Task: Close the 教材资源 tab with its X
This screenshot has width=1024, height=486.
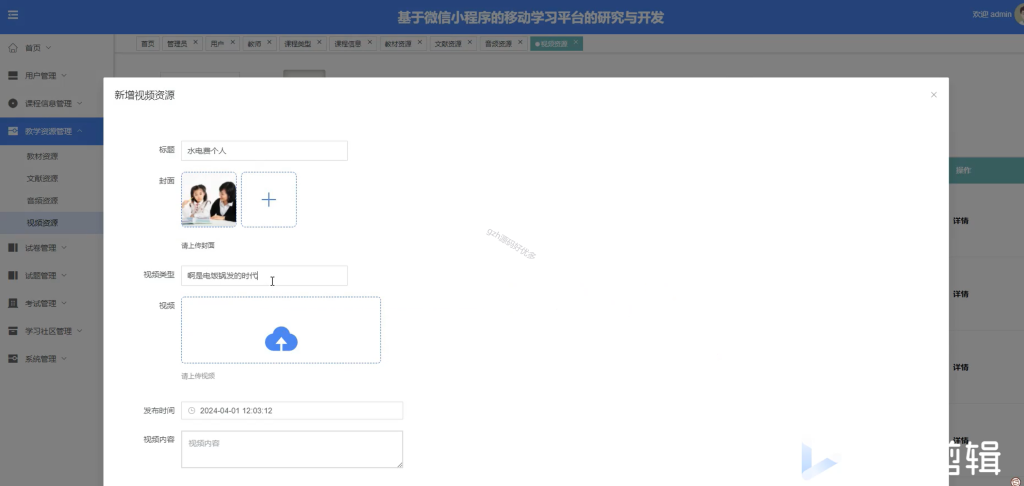Action: 420,42
